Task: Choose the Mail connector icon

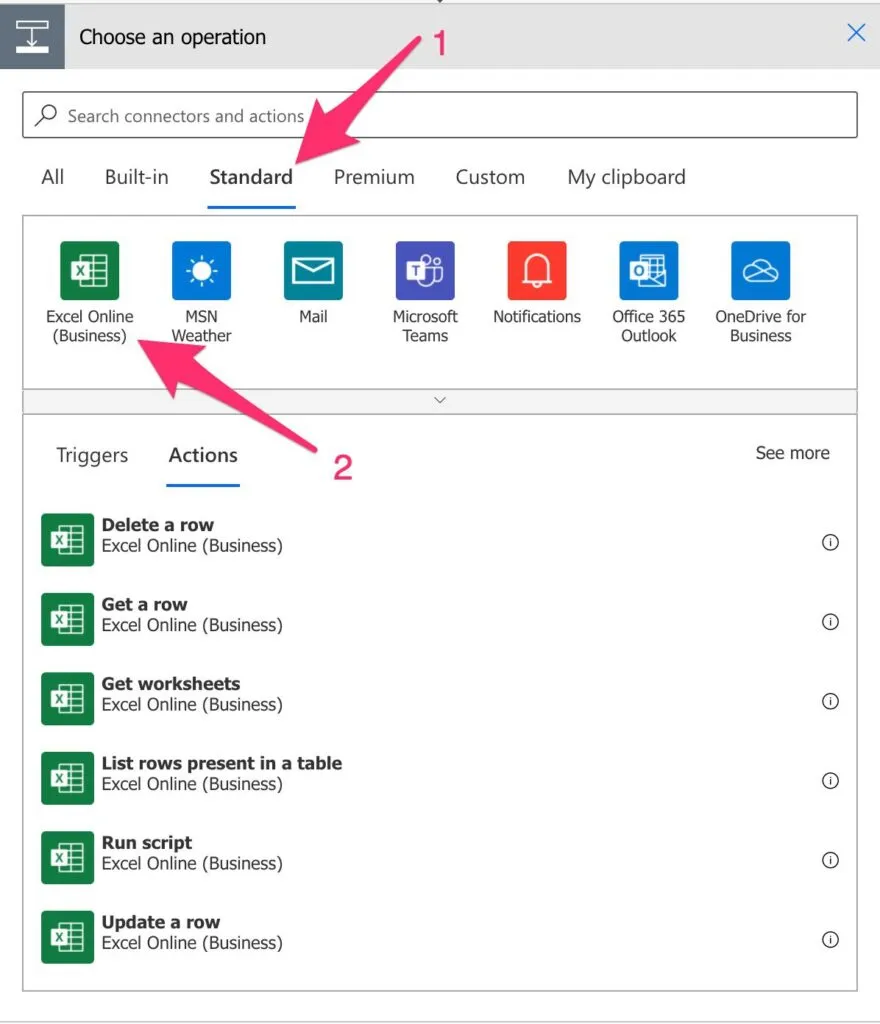Action: (x=313, y=271)
